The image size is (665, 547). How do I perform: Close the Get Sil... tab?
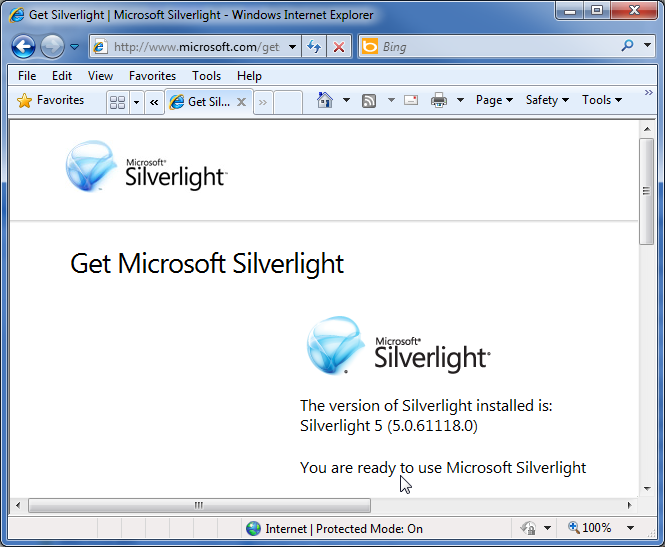[241, 102]
